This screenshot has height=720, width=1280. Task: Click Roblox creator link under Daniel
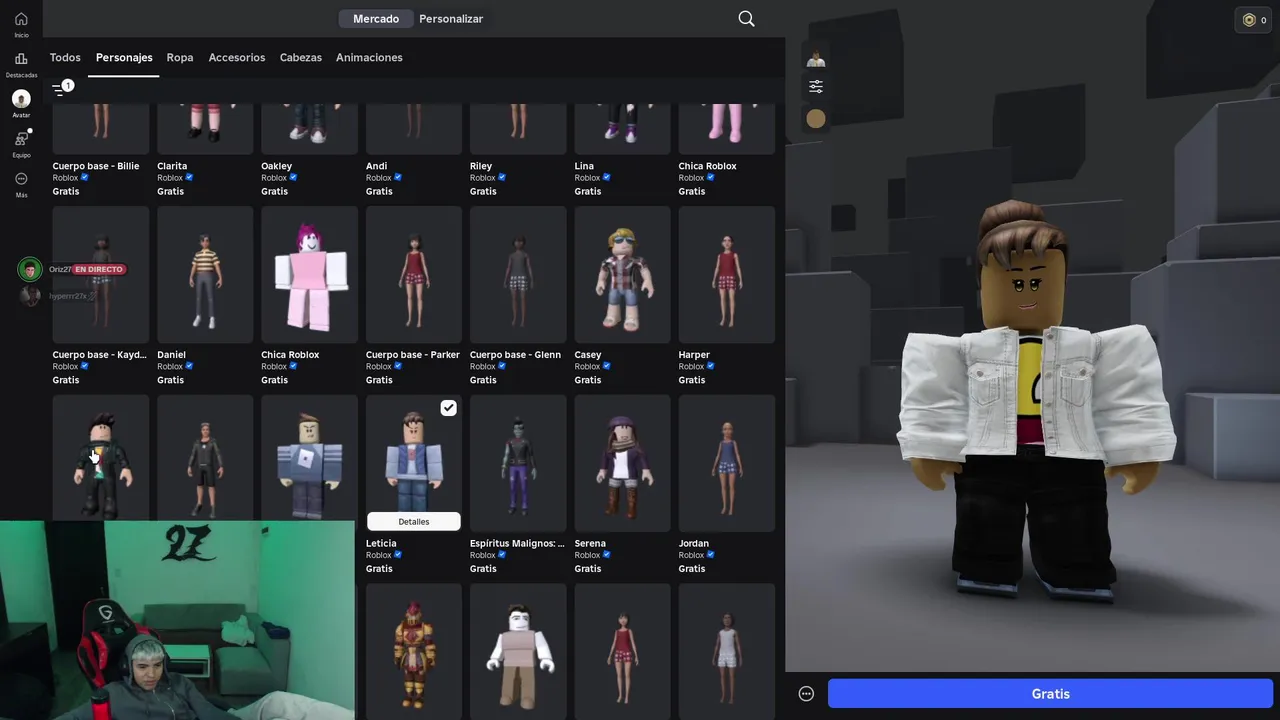click(170, 367)
